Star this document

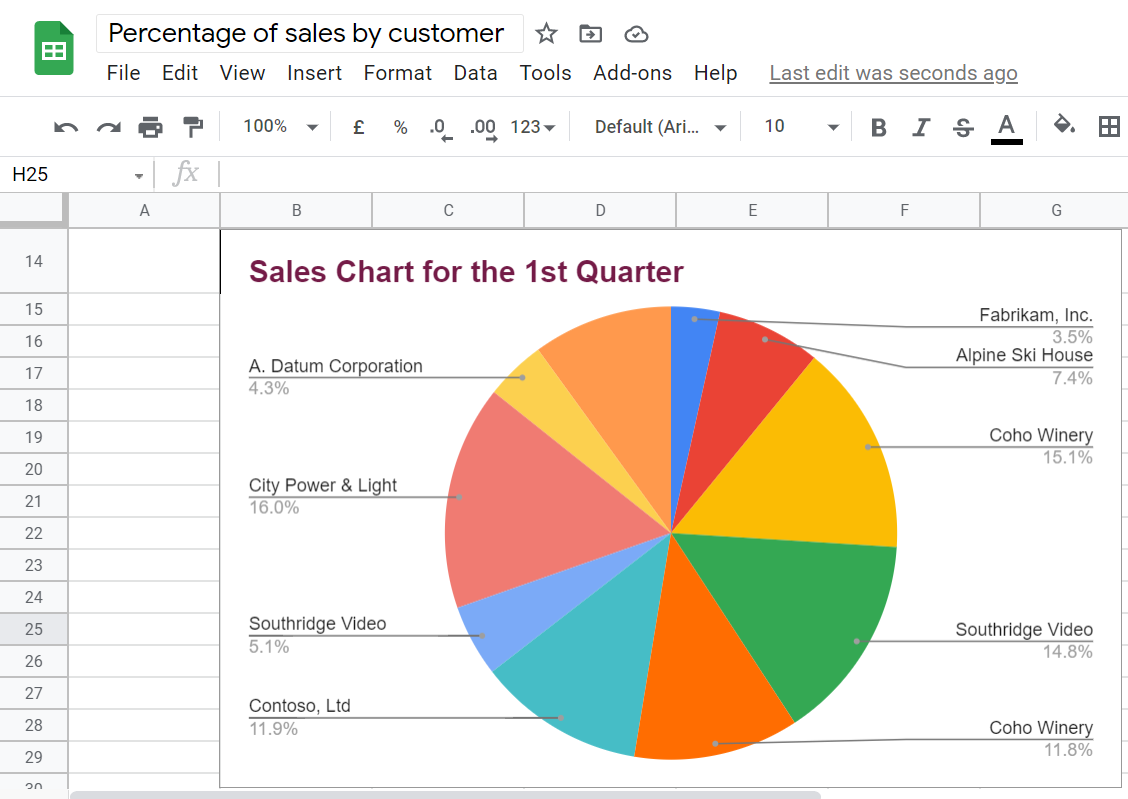pyautogui.click(x=546, y=34)
